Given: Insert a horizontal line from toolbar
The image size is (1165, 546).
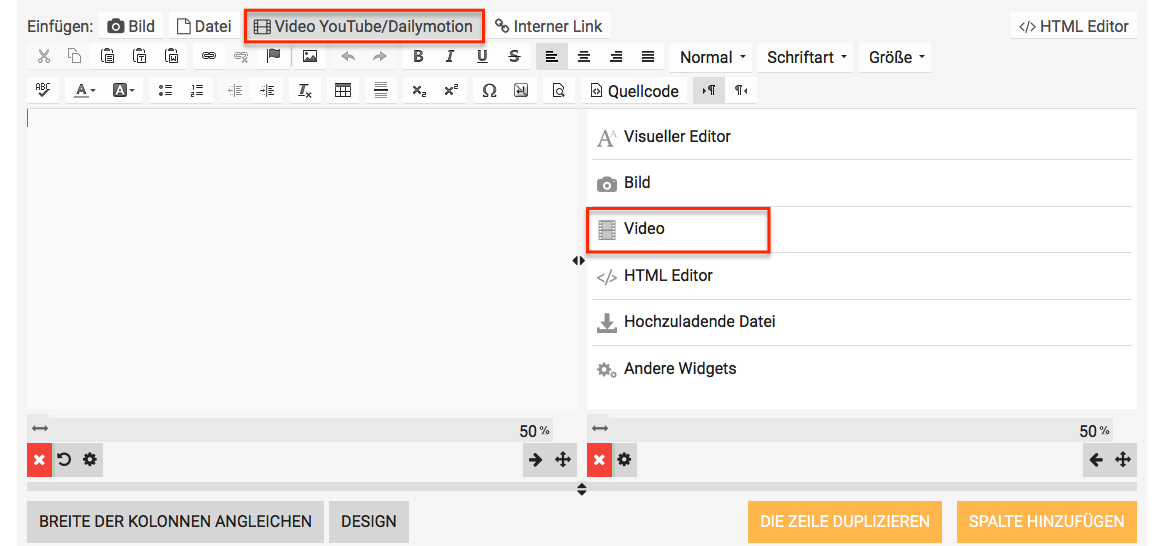Looking at the screenshot, I should (381, 91).
